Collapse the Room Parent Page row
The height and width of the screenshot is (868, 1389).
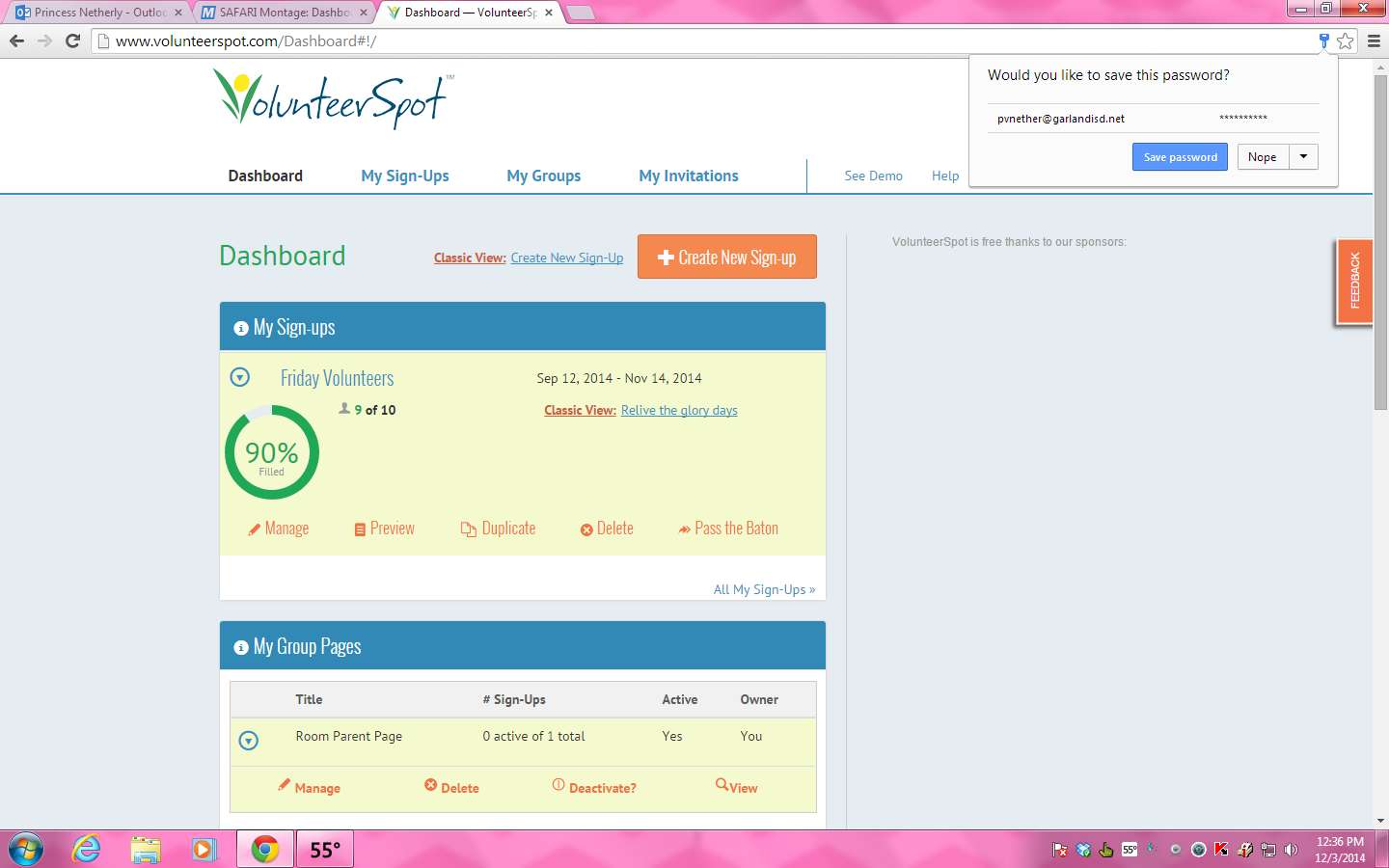coord(249,741)
